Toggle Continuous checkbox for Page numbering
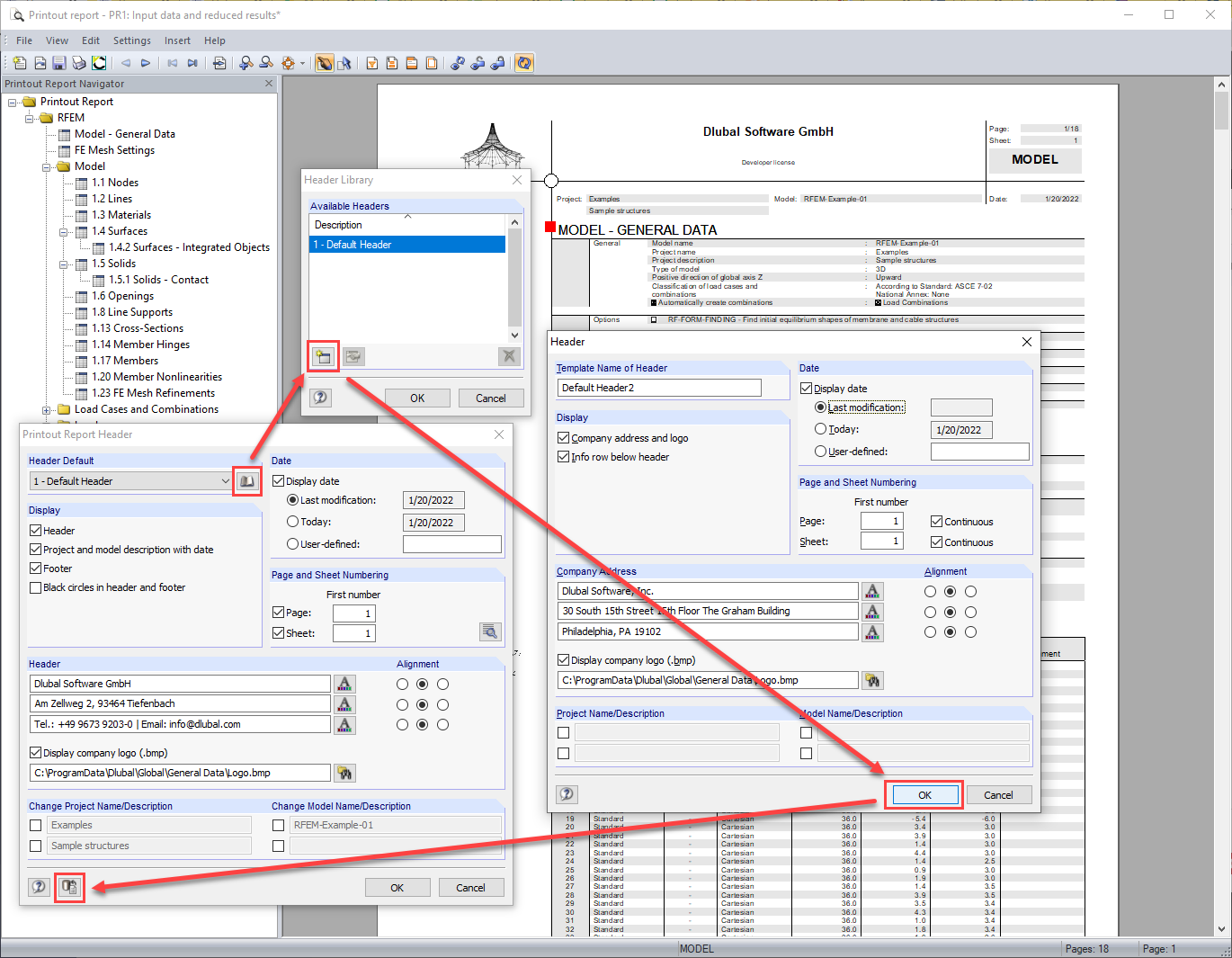Viewport: 1232px width, 958px height. tap(937, 522)
